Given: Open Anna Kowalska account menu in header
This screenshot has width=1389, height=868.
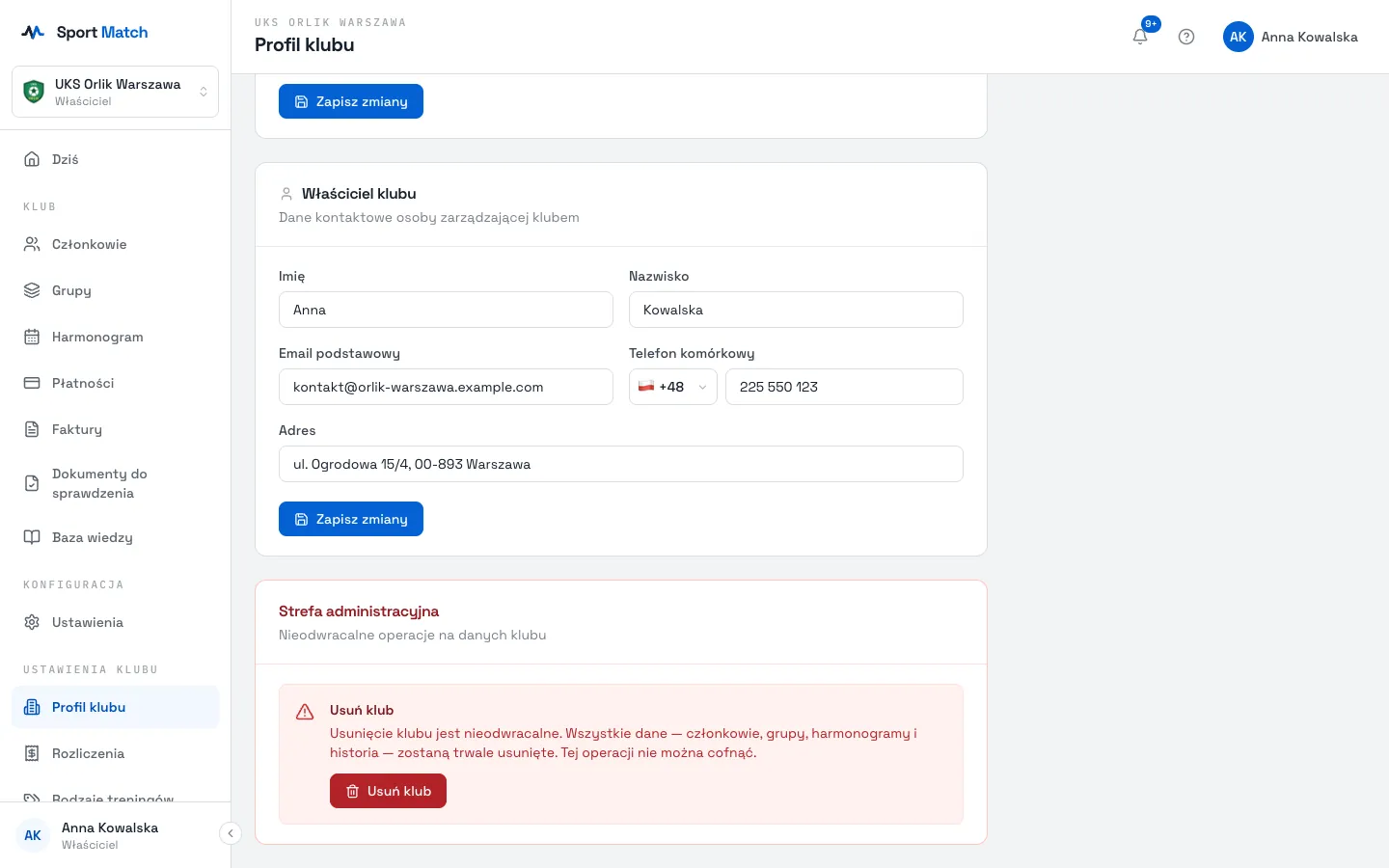Looking at the screenshot, I should [1291, 37].
